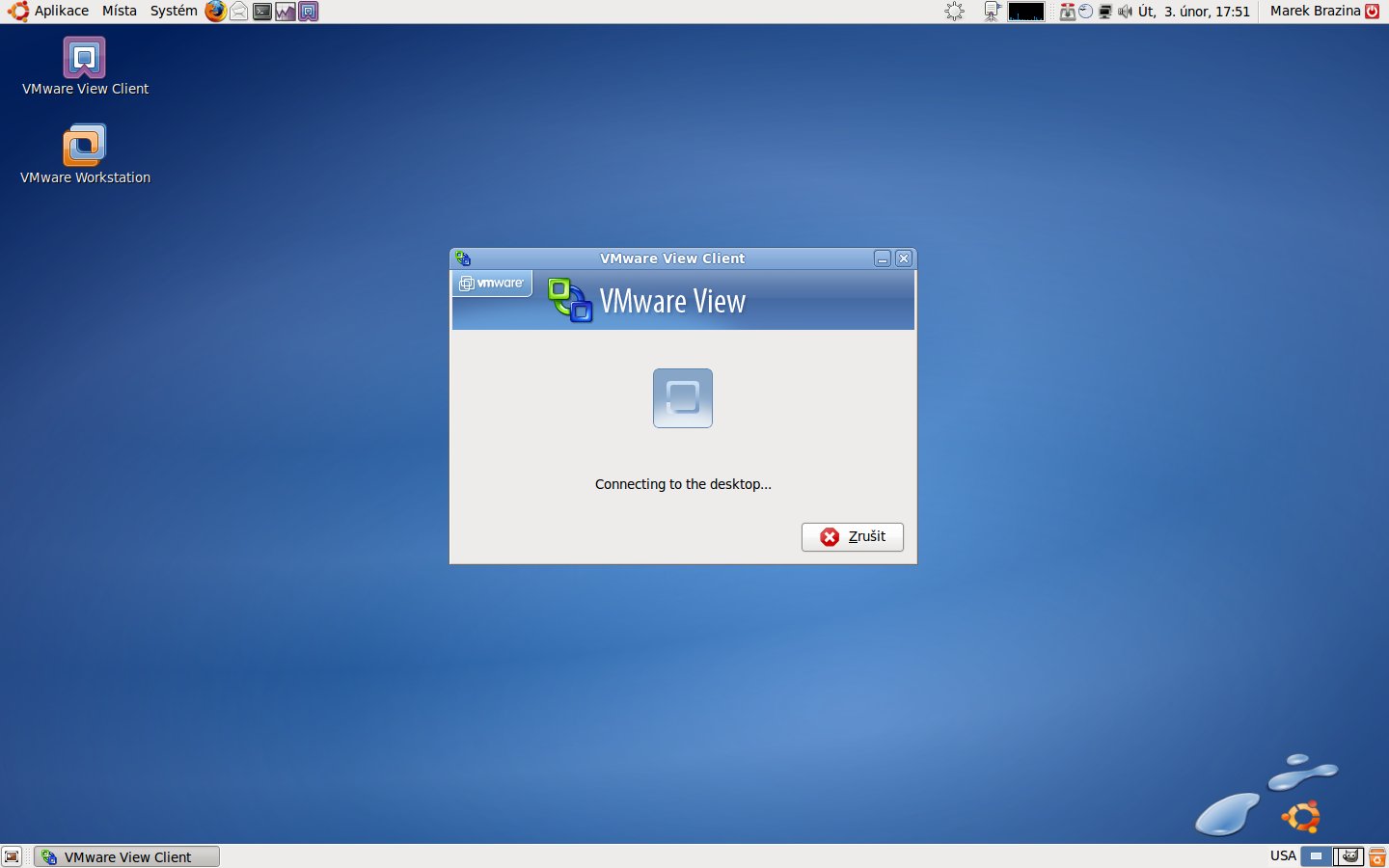
Task: Click the VMware View launcher in top panel
Action: tap(309, 12)
